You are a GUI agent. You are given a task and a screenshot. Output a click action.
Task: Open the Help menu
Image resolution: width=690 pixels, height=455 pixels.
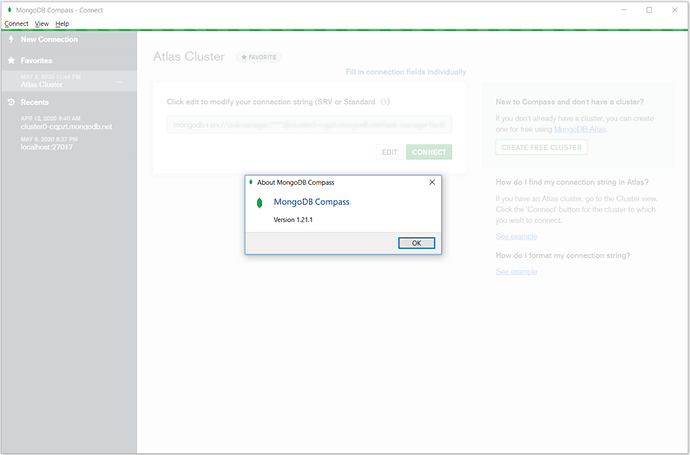pos(62,23)
